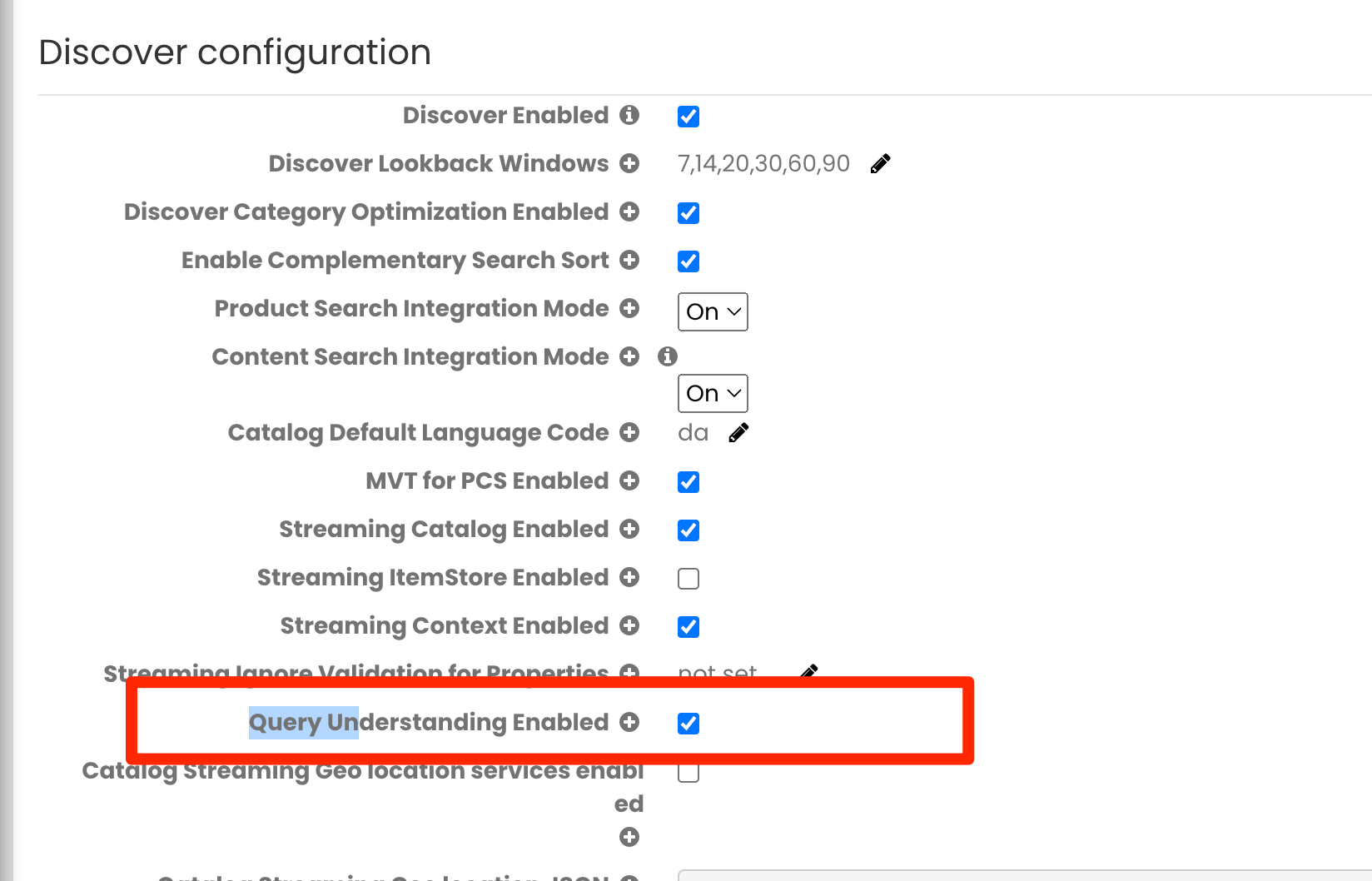
Task: Click the Query Understanding Enabled label
Action: click(428, 722)
